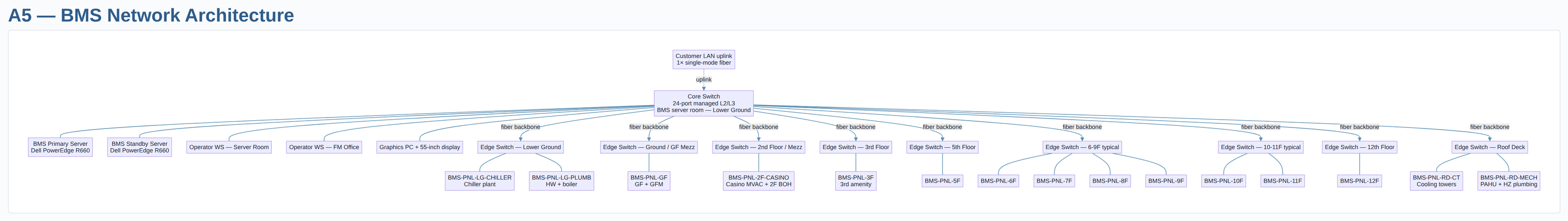Select Edge Switch — 12th Floor node
The image size is (1568, 221).
pos(1359,147)
